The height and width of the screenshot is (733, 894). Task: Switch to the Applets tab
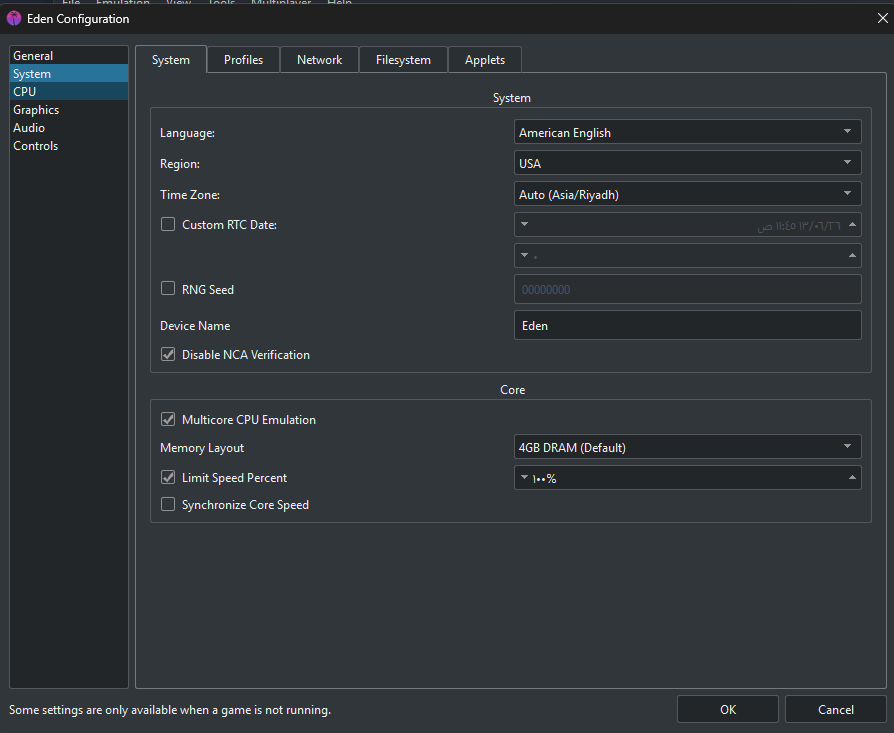[485, 60]
